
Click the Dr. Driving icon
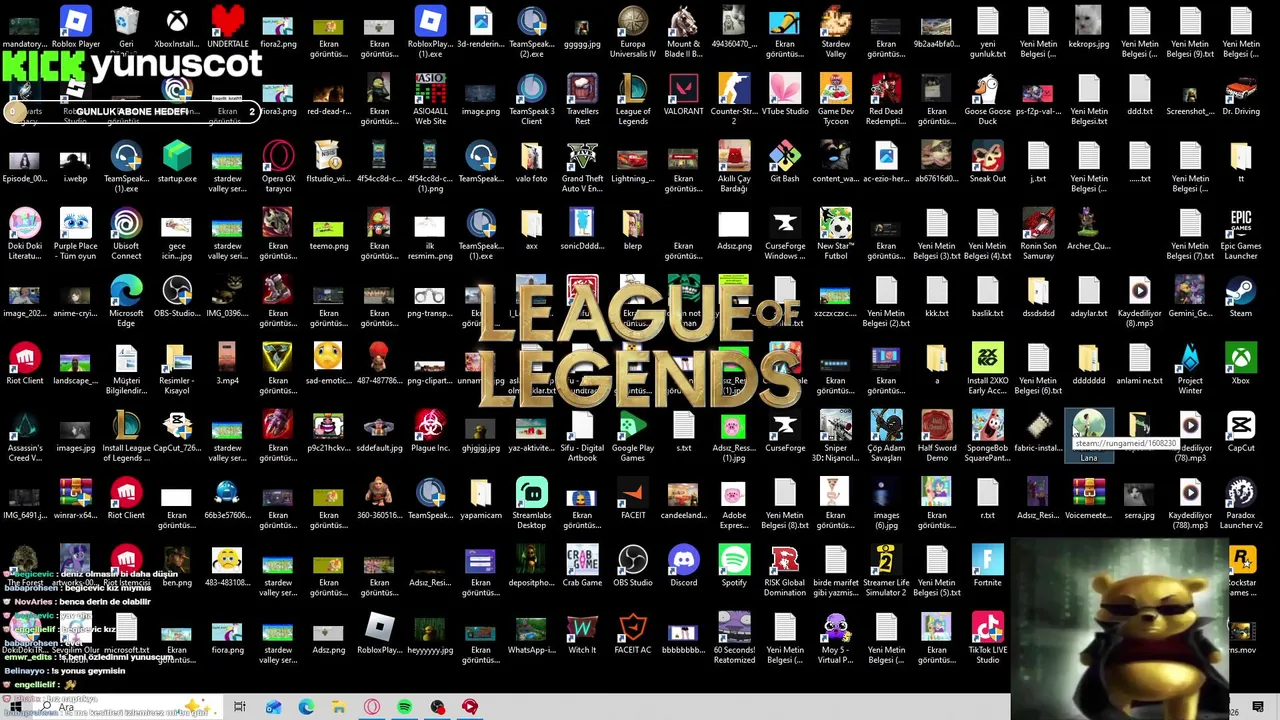[1241, 95]
